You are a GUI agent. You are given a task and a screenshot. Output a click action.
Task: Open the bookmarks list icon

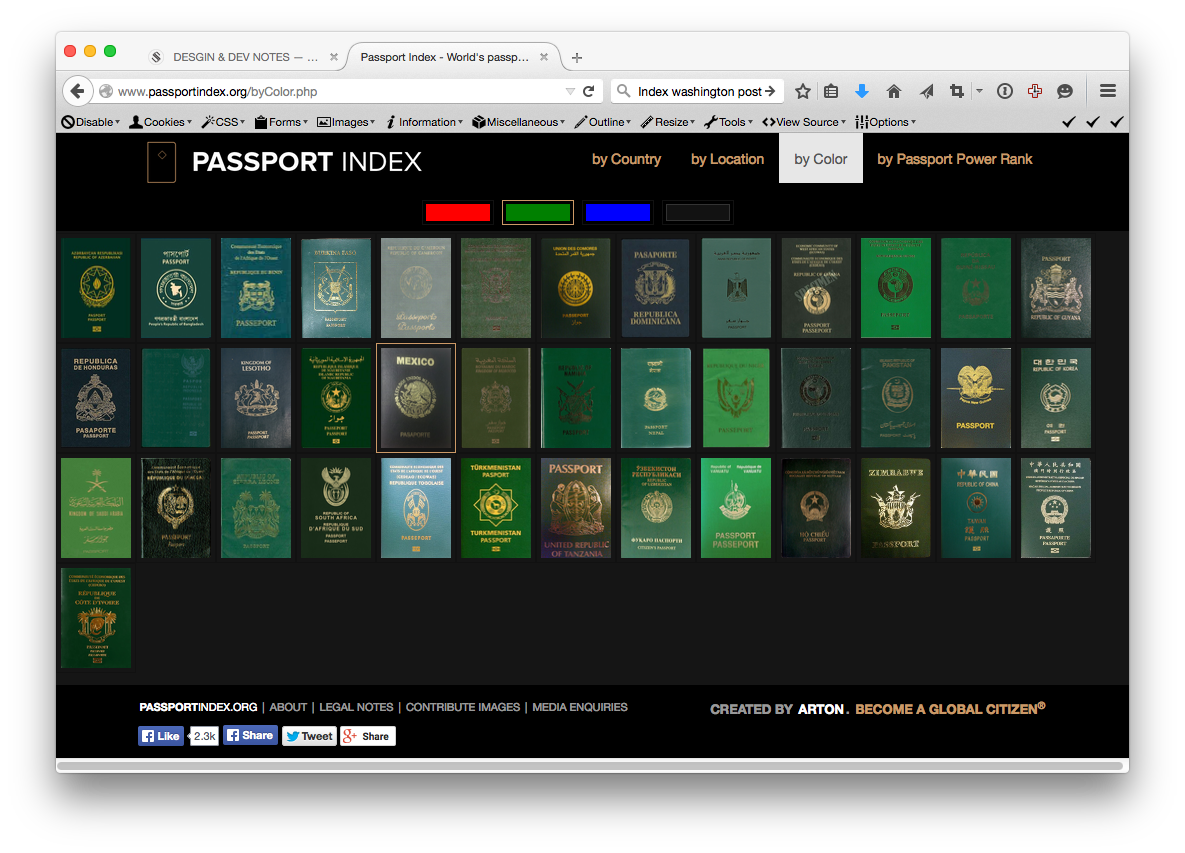point(831,91)
